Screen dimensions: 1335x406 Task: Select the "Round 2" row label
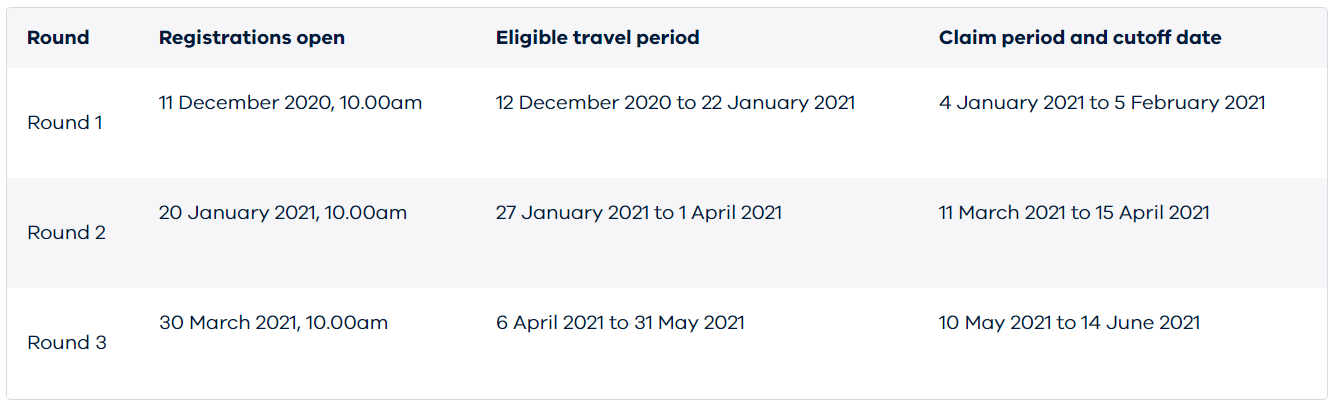click(x=66, y=233)
